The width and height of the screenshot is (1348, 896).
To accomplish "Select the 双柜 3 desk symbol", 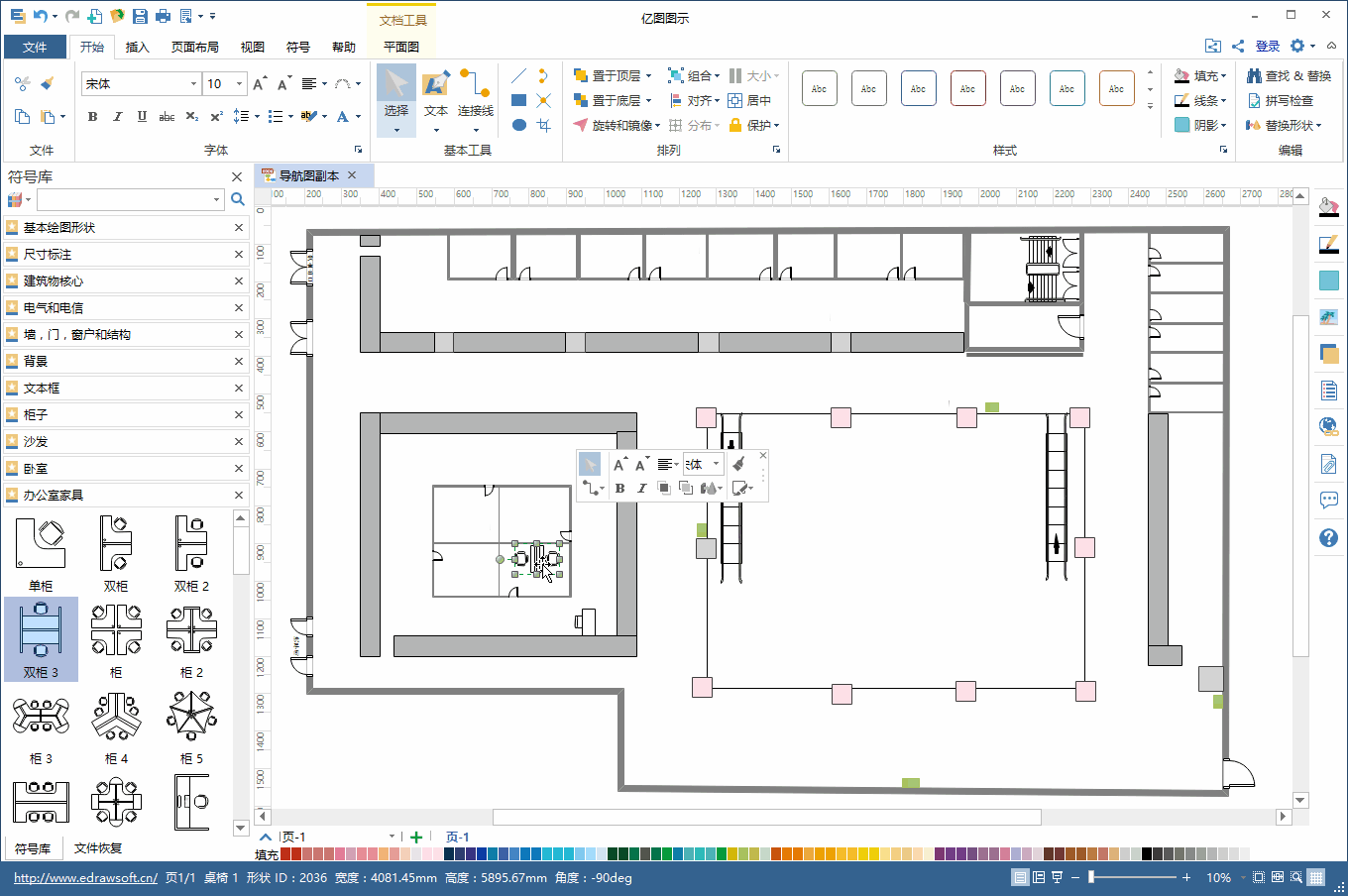I will point(41,638).
